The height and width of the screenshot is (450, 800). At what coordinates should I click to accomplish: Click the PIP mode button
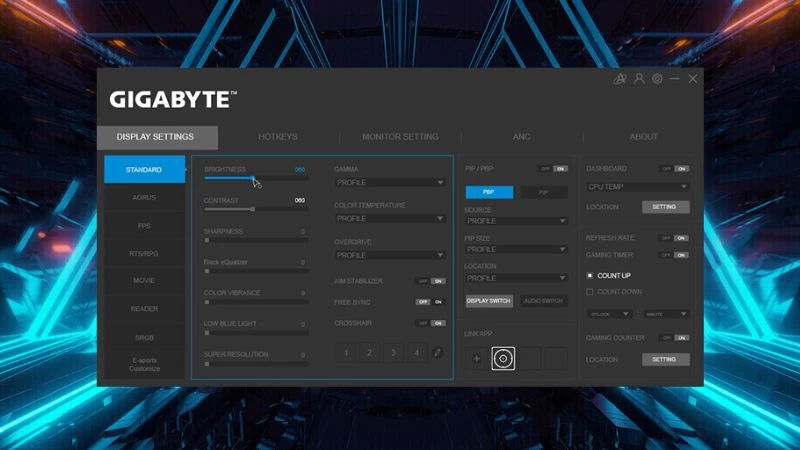[x=544, y=192]
